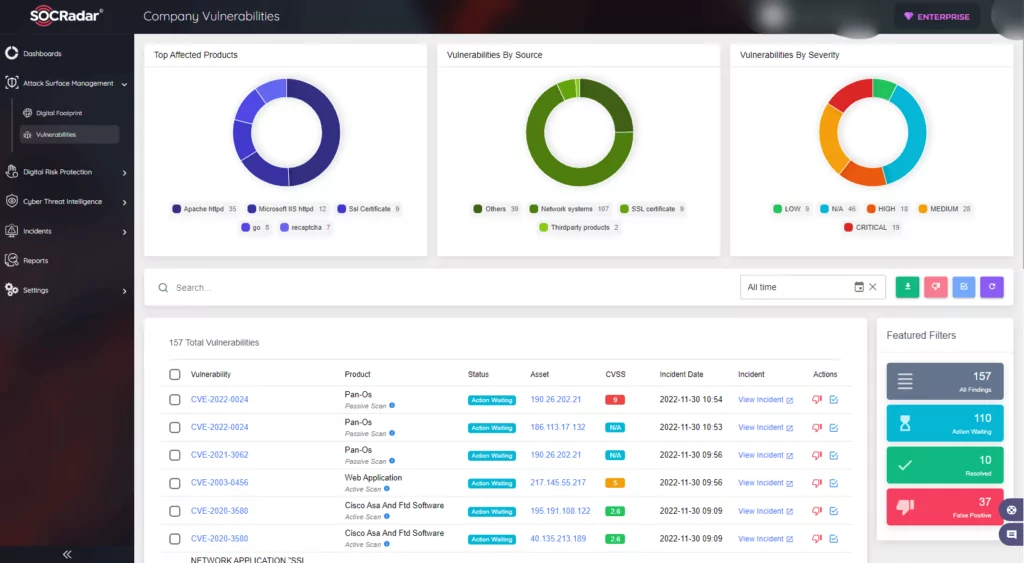Resolve the CVE-2021-3062 row

(x=834, y=455)
